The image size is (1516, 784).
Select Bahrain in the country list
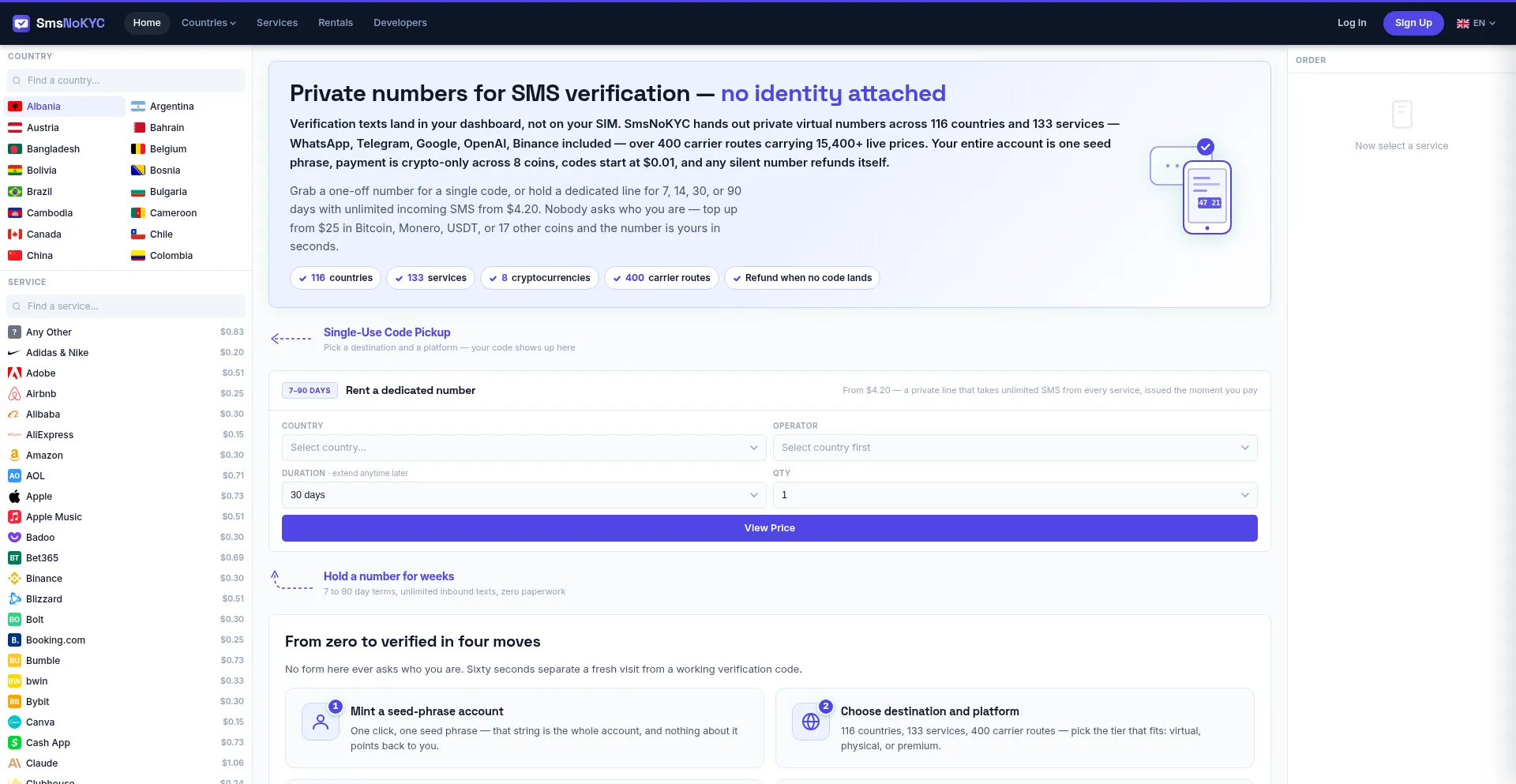[x=188, y=128]
